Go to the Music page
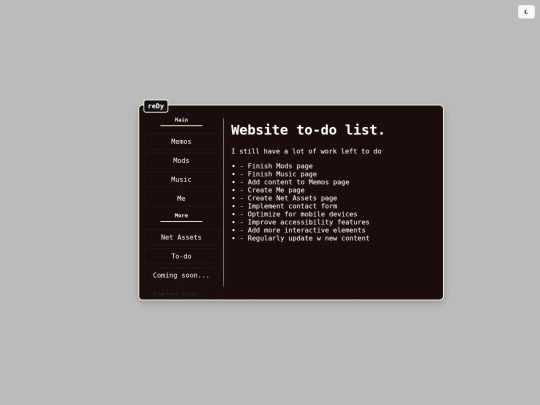 (181, 179)
